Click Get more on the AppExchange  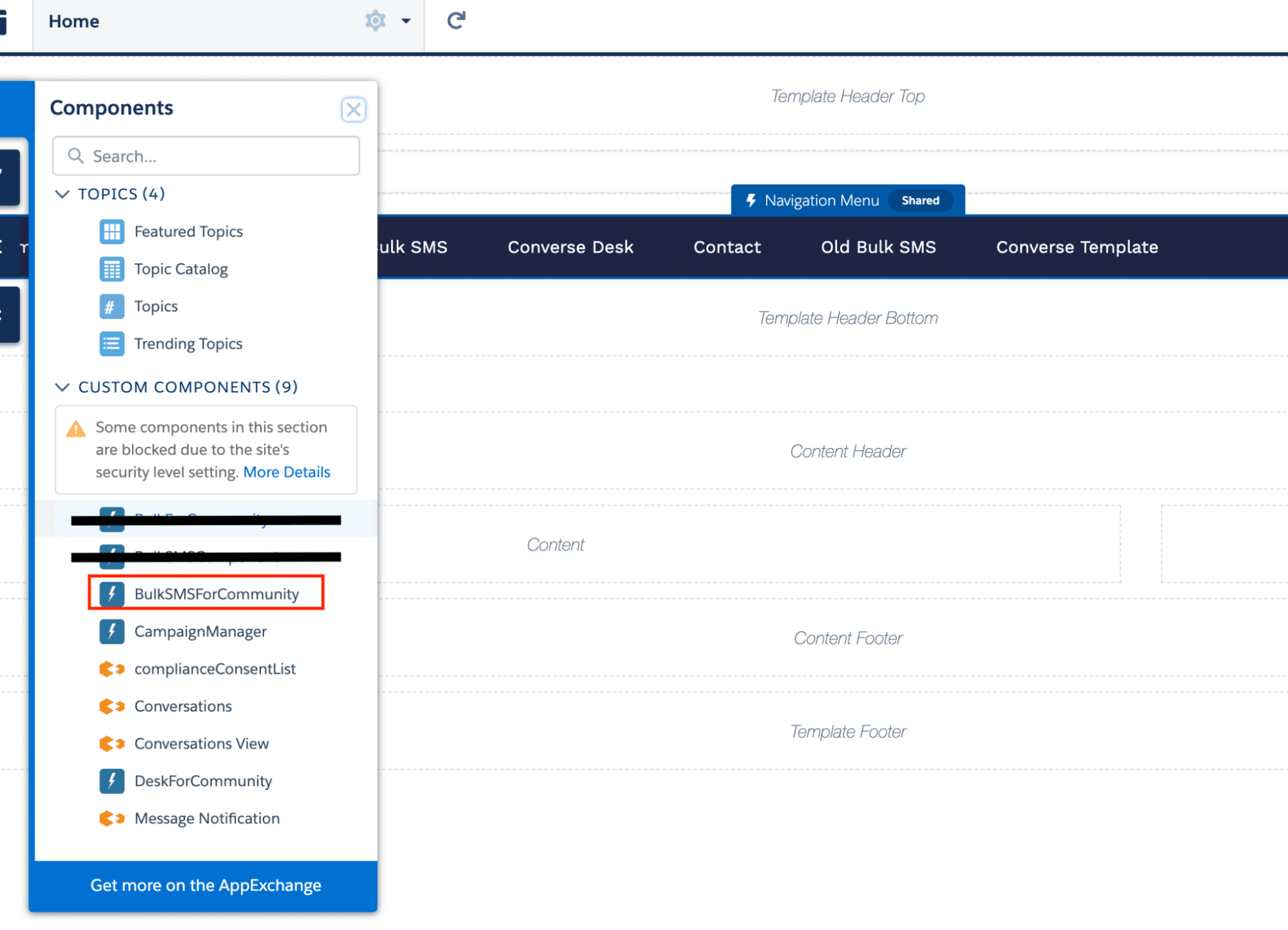tap(206, 885)
